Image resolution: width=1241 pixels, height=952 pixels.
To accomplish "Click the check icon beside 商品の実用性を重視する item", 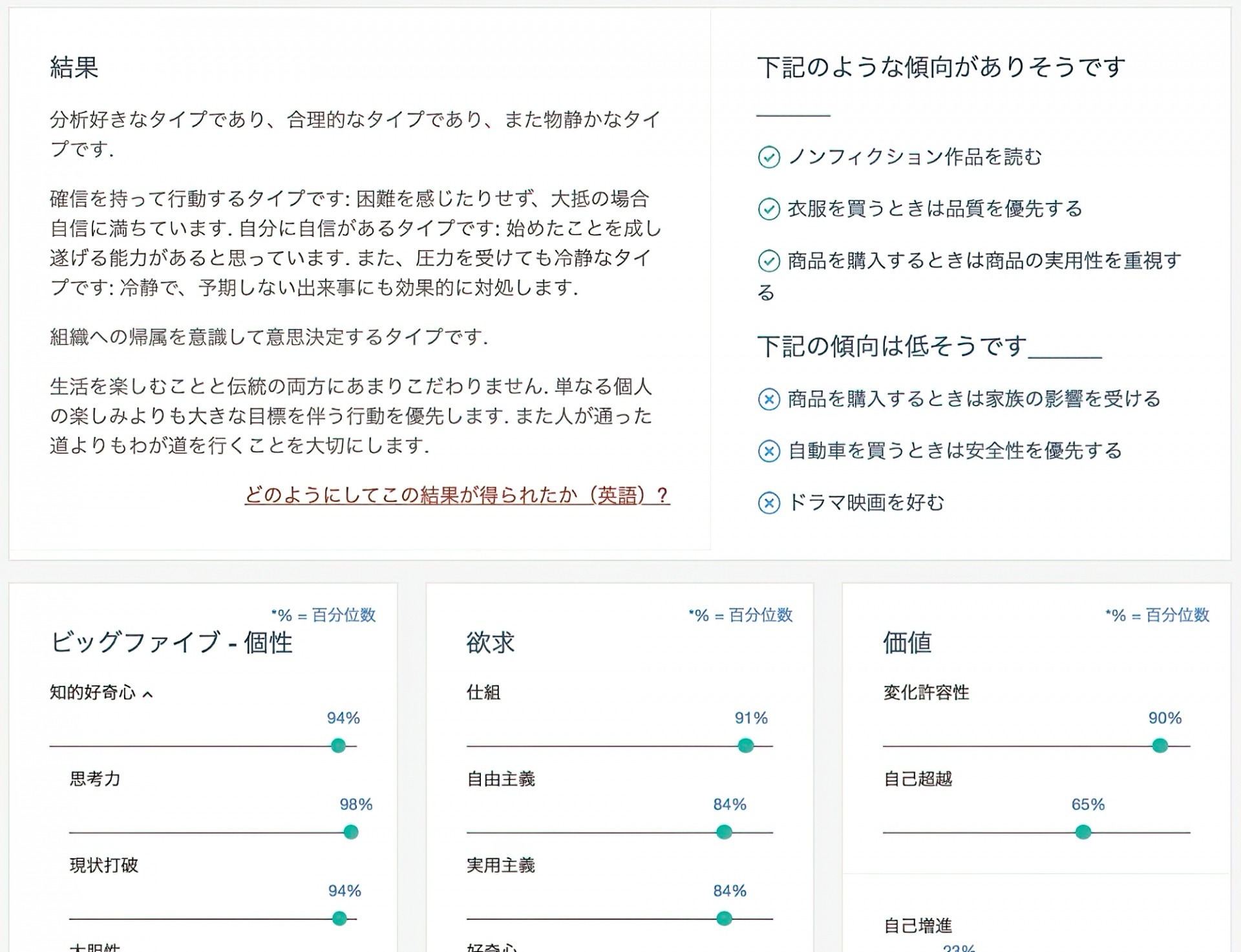I will click(769, 260).
